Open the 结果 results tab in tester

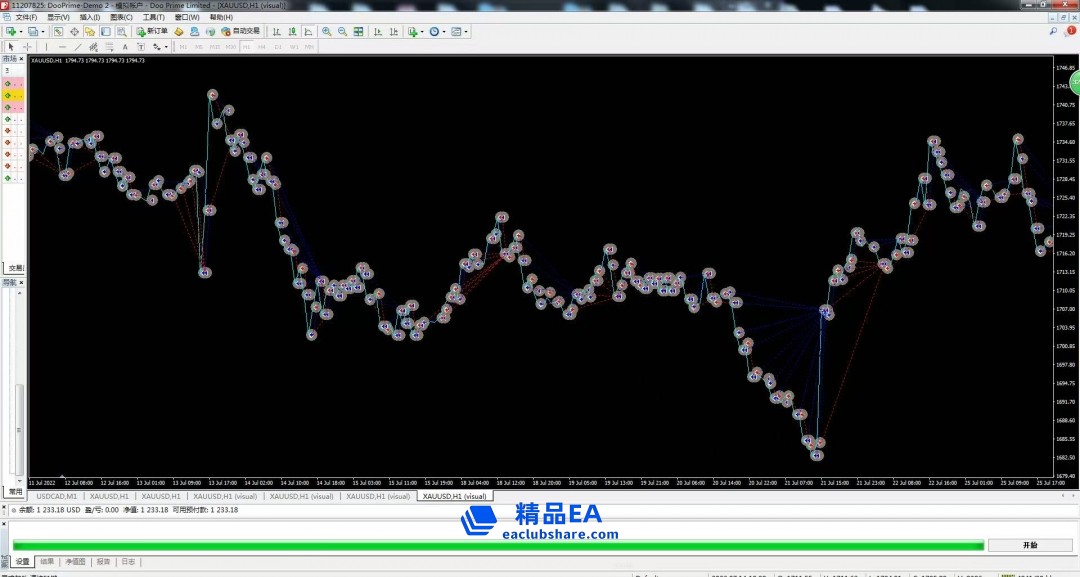tap(47, 562)
